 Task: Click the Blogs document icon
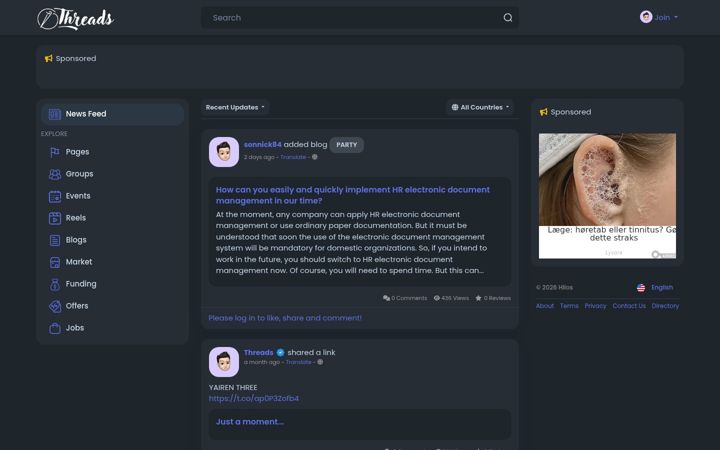55,240
